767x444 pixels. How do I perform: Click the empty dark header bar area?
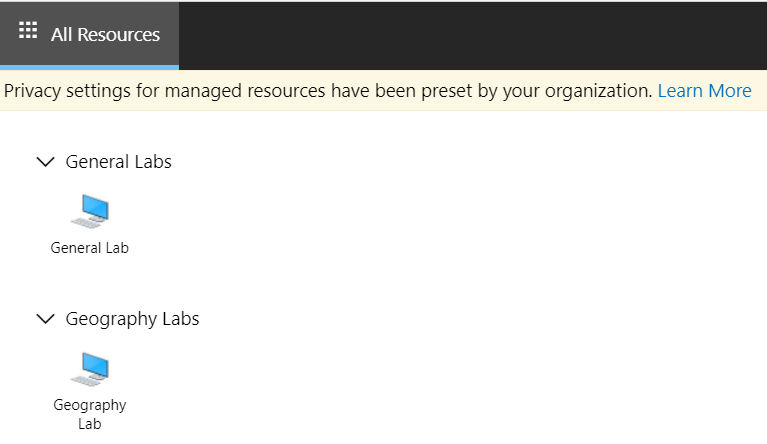click(470, 34)
